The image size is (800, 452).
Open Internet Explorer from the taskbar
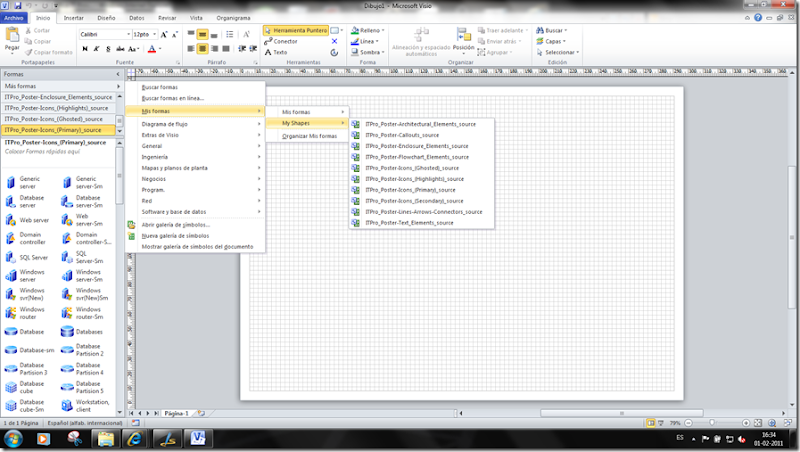[x=134, y=438]
